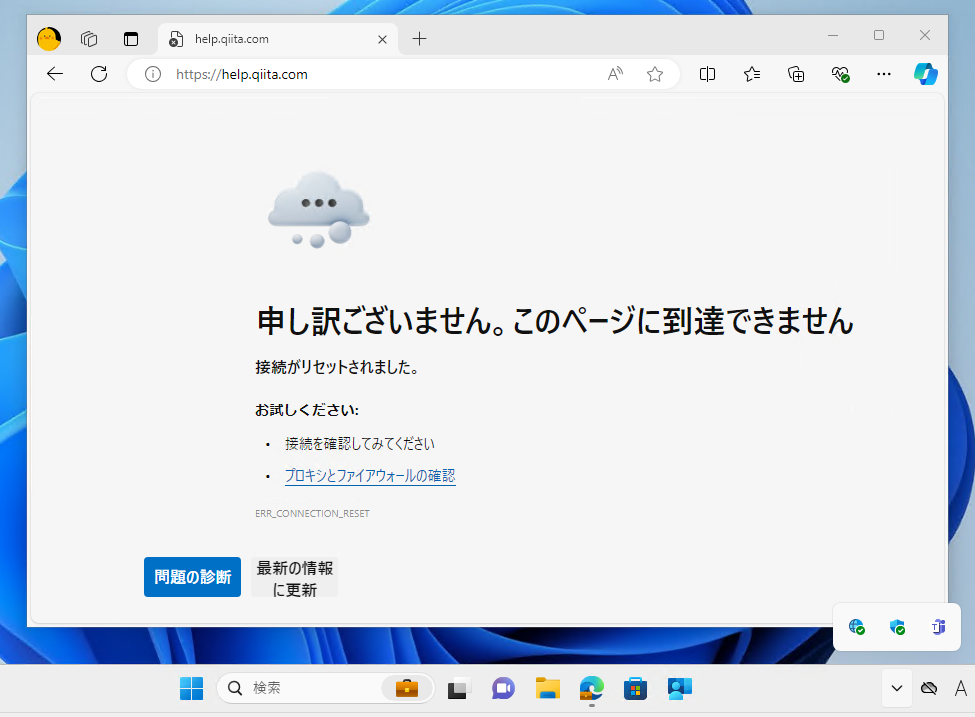The height and width of the screenshot is (717, 975).
Task: Close the help.qiita.com tab
Action: point(382,39)
